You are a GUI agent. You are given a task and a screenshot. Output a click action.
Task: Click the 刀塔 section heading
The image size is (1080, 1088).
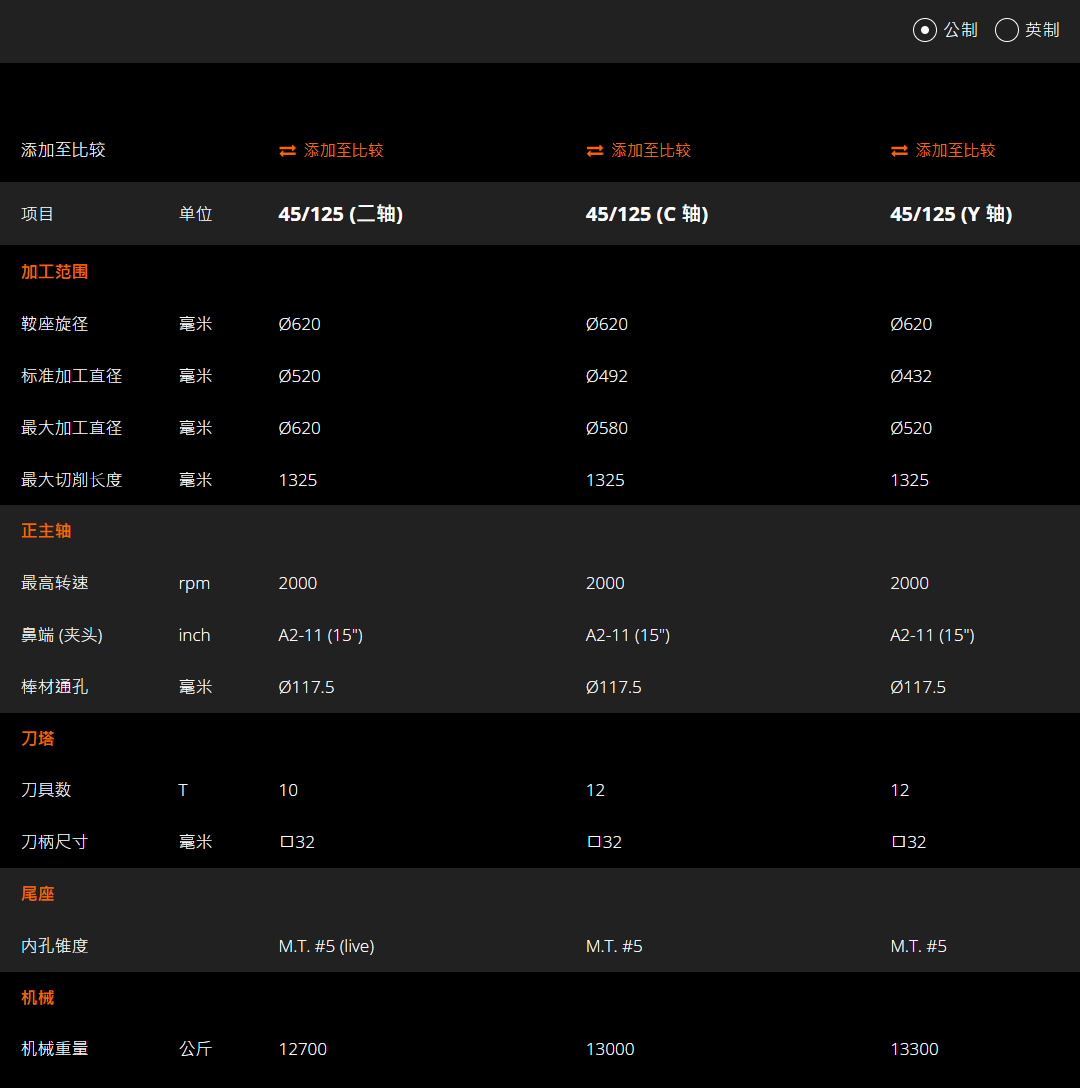[x=38, y=739]
